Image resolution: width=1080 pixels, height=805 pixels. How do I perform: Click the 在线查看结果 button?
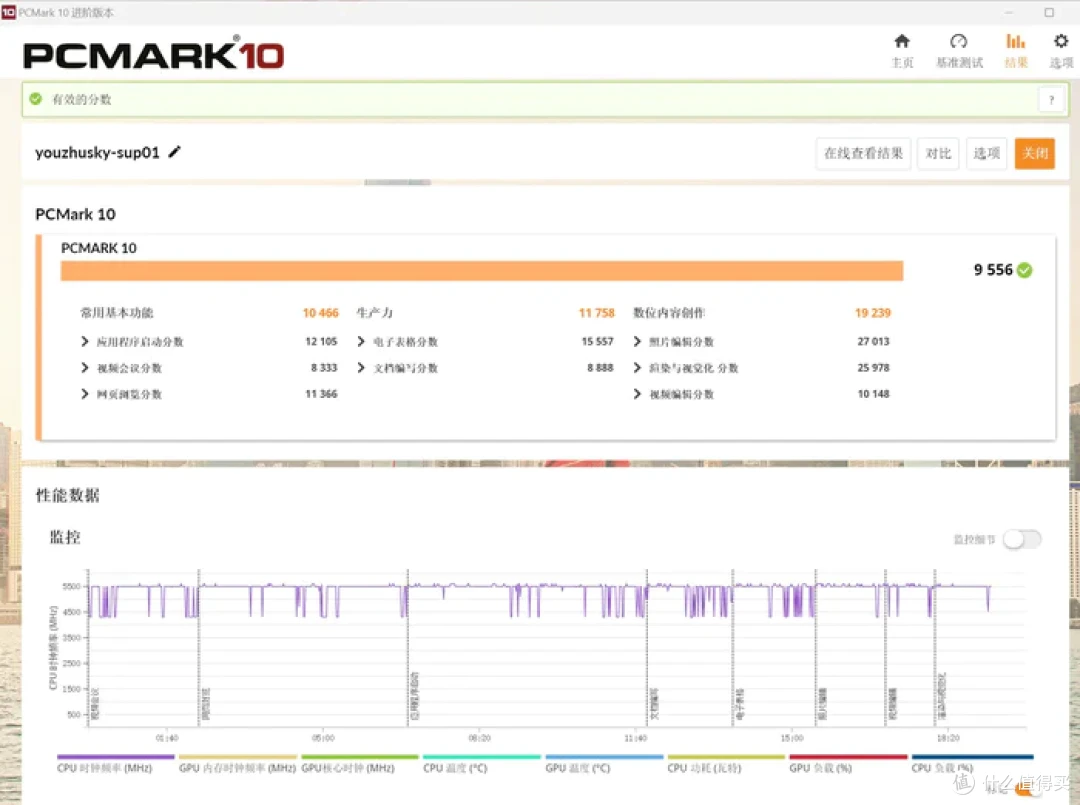pos(863,153)
